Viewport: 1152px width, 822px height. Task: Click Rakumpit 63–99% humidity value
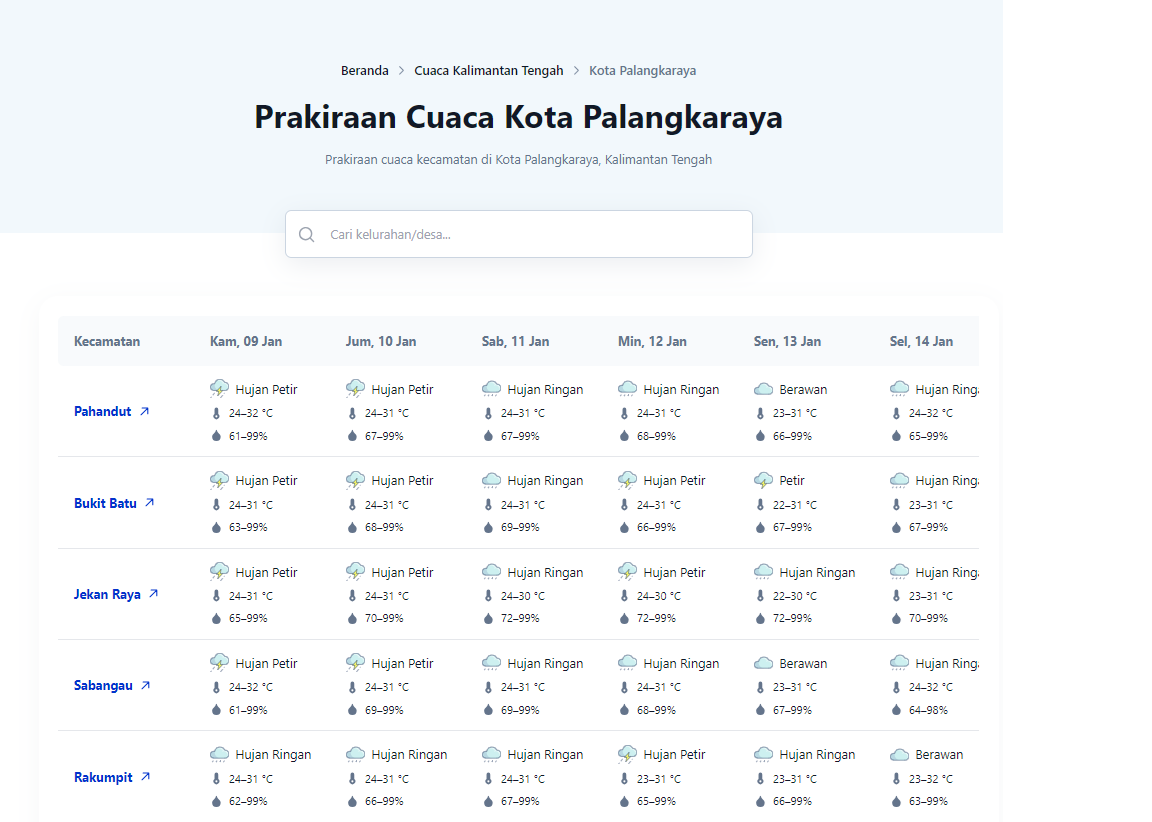point(929,801)
